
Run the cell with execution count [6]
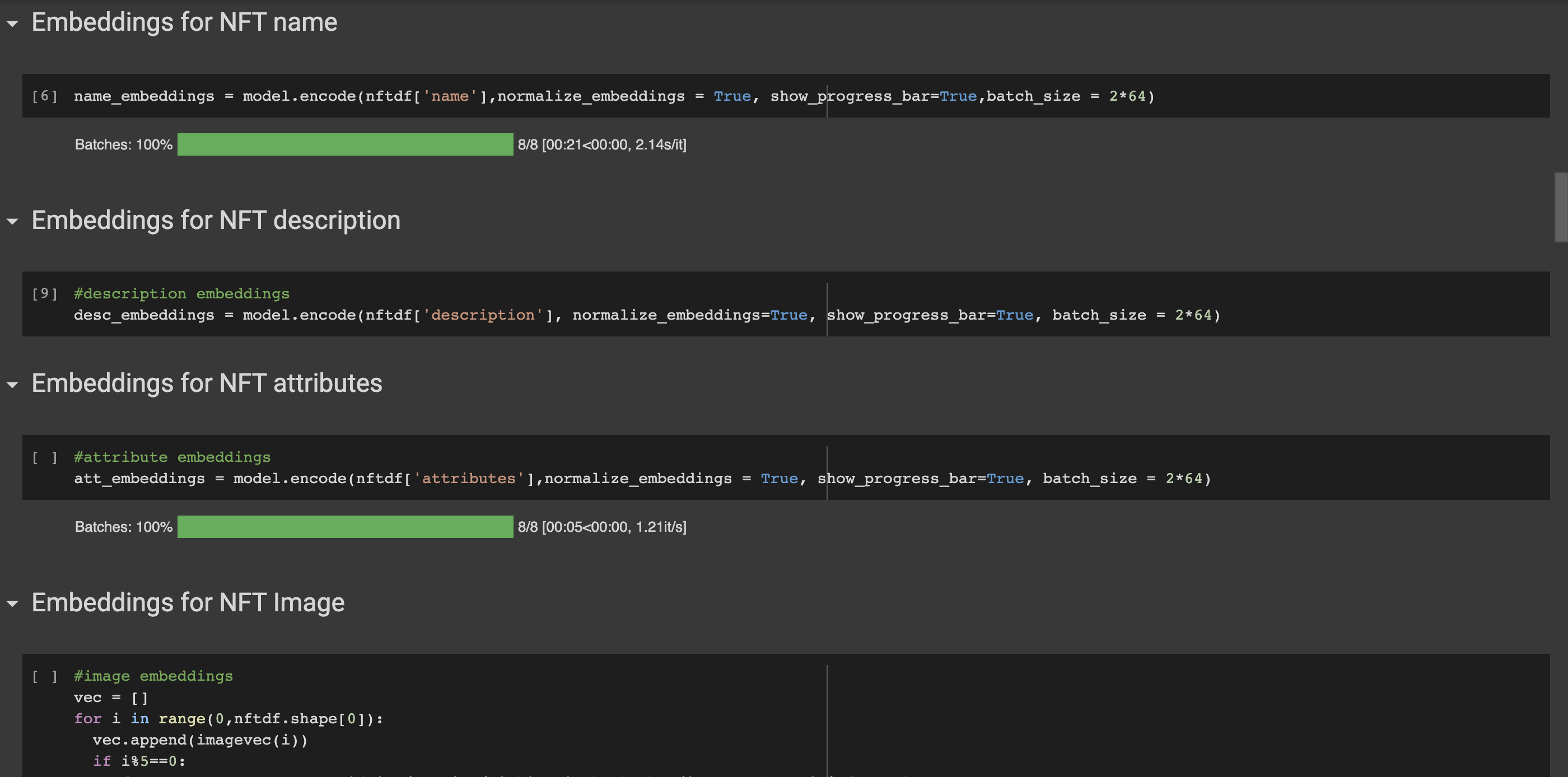[44, 96]
